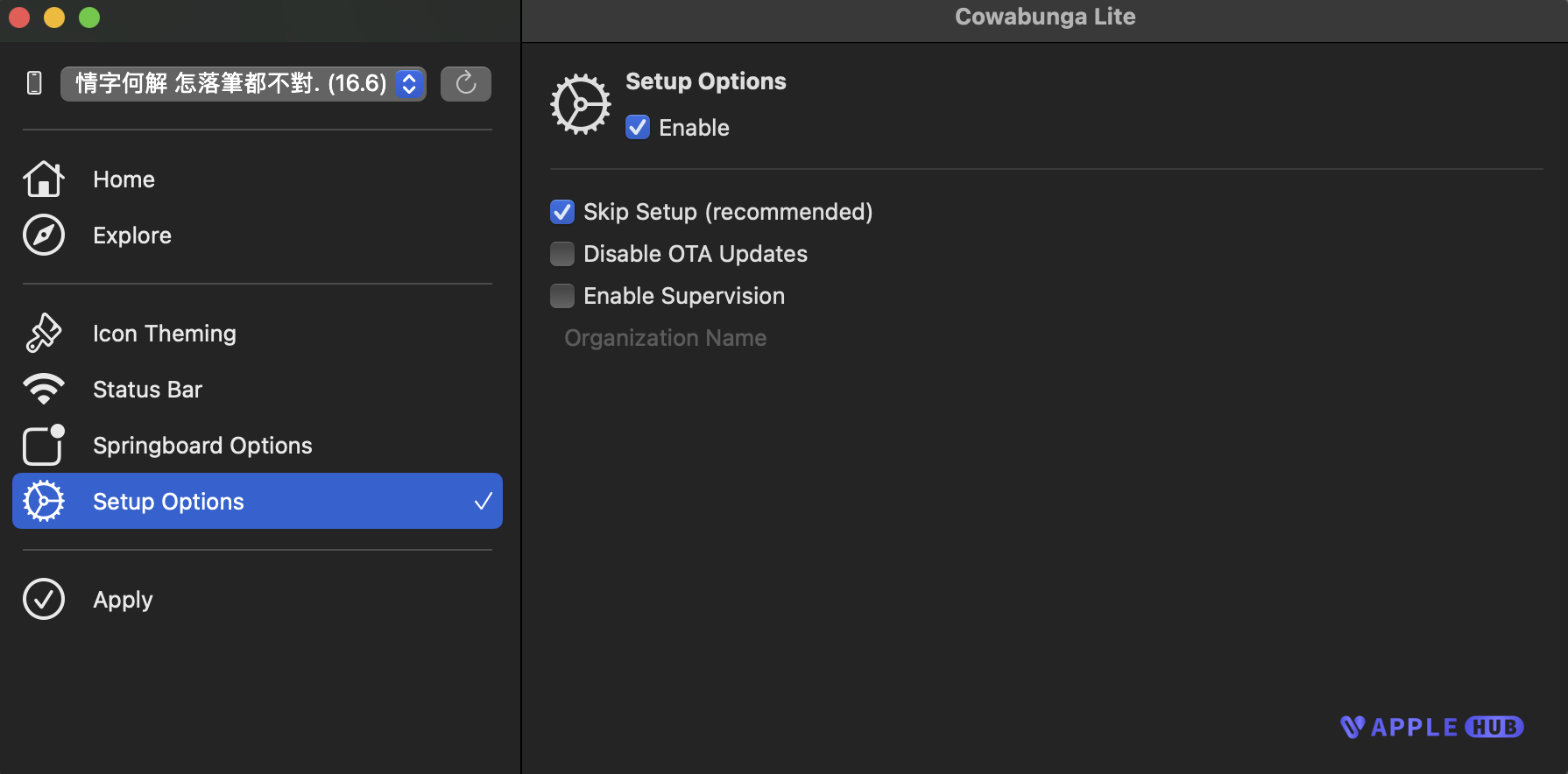Image resolution: width=1568 pixels, height=774 pixels.
Task: Click the phone device icon
Action: click(34, 83)
